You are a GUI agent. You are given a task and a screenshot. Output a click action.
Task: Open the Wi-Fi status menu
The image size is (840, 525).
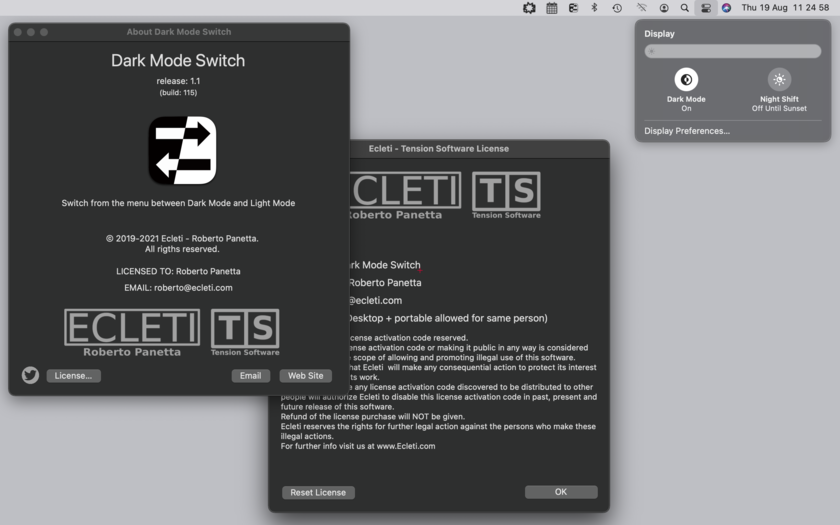pyautogui.click(x=641, y=8)
